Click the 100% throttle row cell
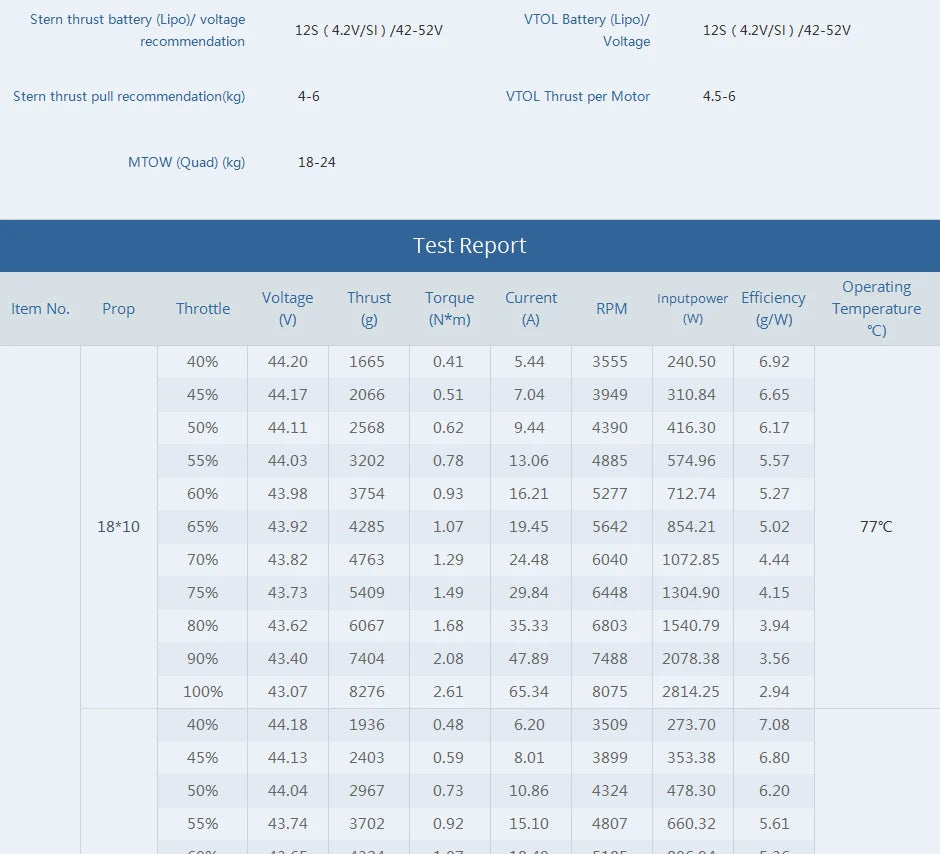 [203, 691]
